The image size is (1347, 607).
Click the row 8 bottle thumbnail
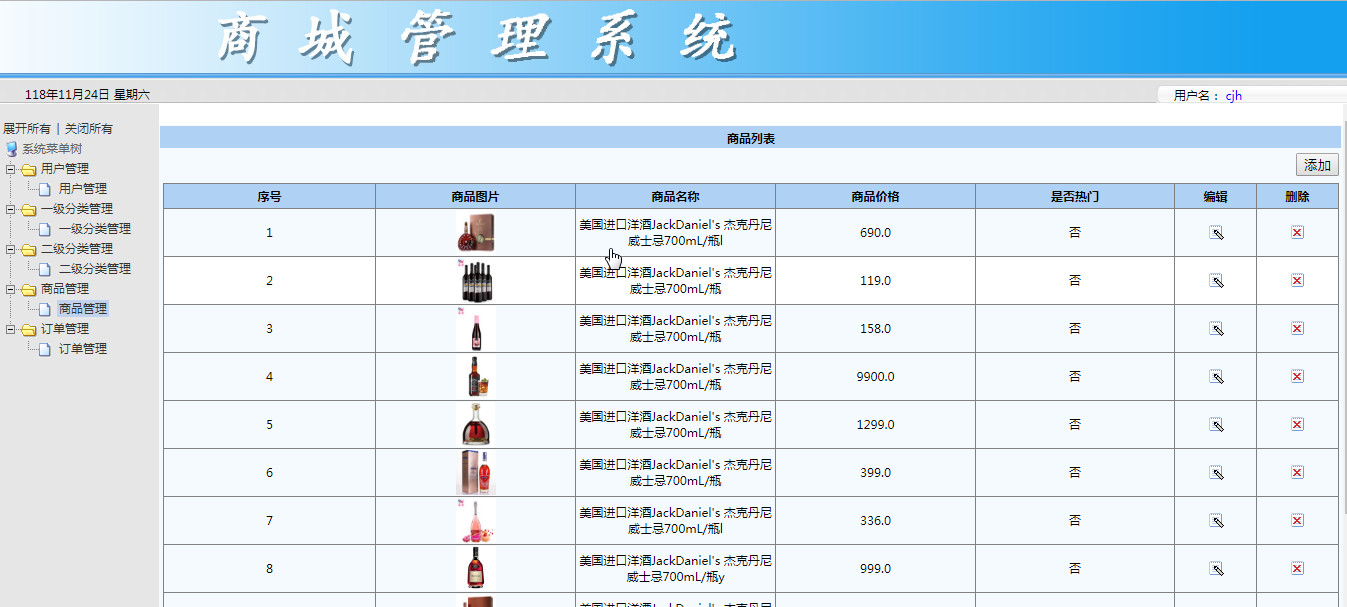[x=475, y=569]
